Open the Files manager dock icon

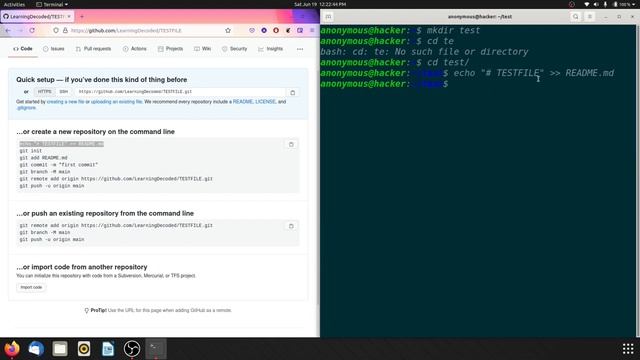[x=60, y=349]
